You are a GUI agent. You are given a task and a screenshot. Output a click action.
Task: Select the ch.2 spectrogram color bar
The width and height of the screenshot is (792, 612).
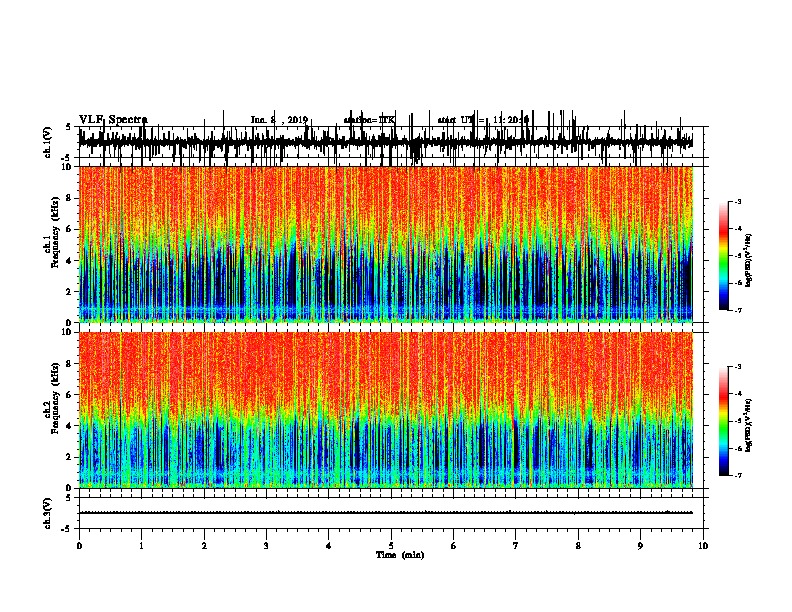click(723, 421)
